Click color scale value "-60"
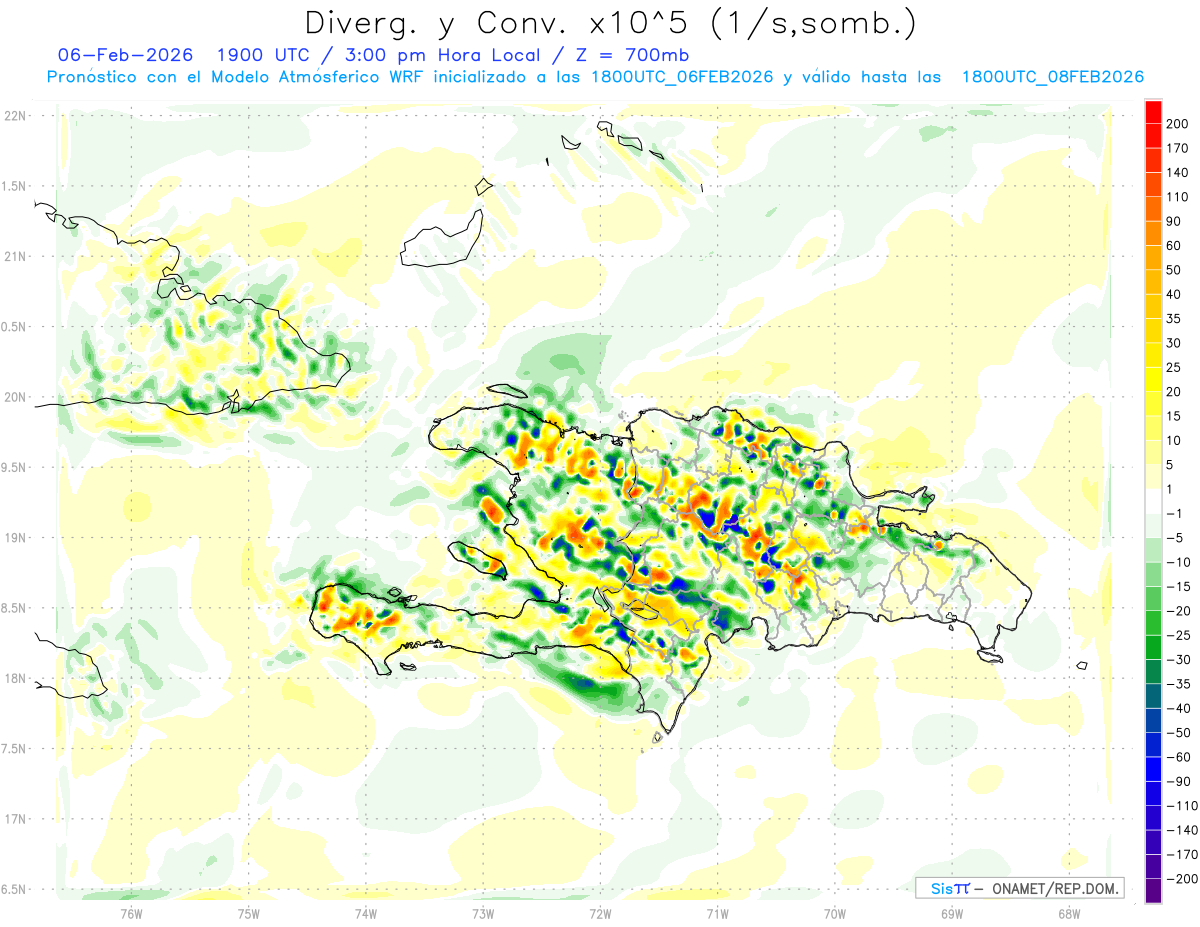The height and width of the screenshot is (927, 1200). click(1180, 757)
